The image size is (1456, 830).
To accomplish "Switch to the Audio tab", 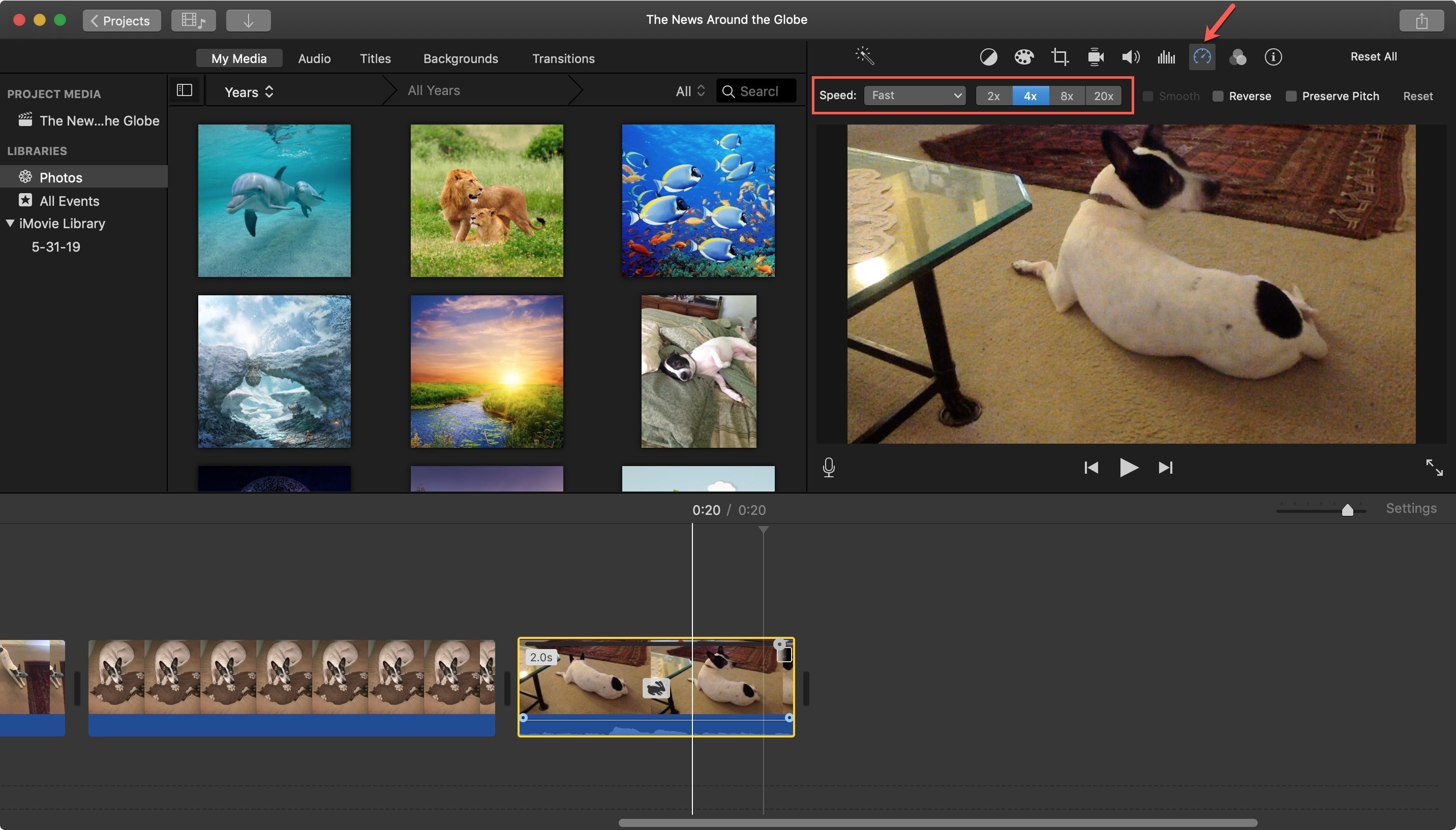I will pyautogui.click(x=315, y=58).
